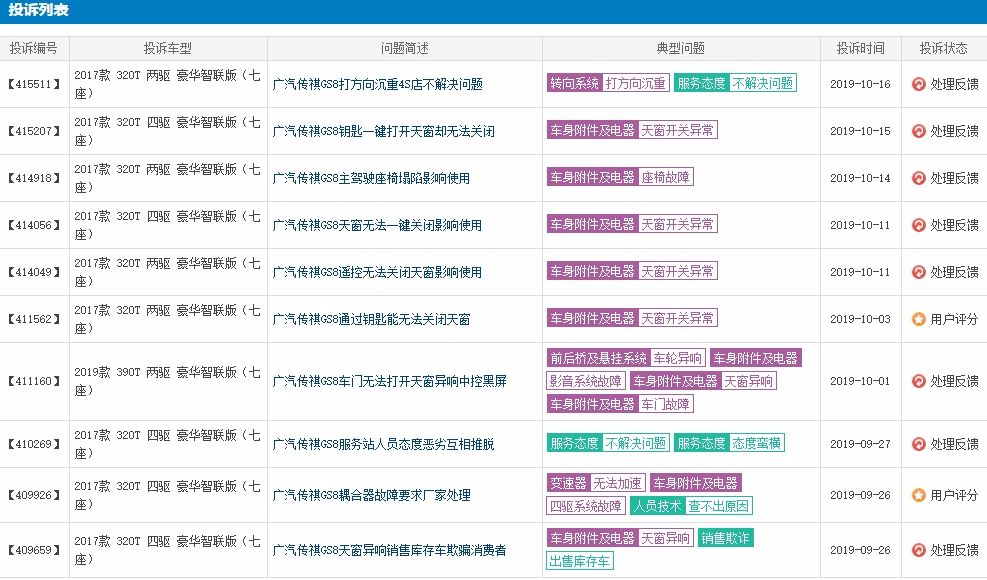Click 服务态度 不解决问题 tag in row 410269
Image resolution: width=987 pixels, height=580 pixels.
[x=608, y=443]
